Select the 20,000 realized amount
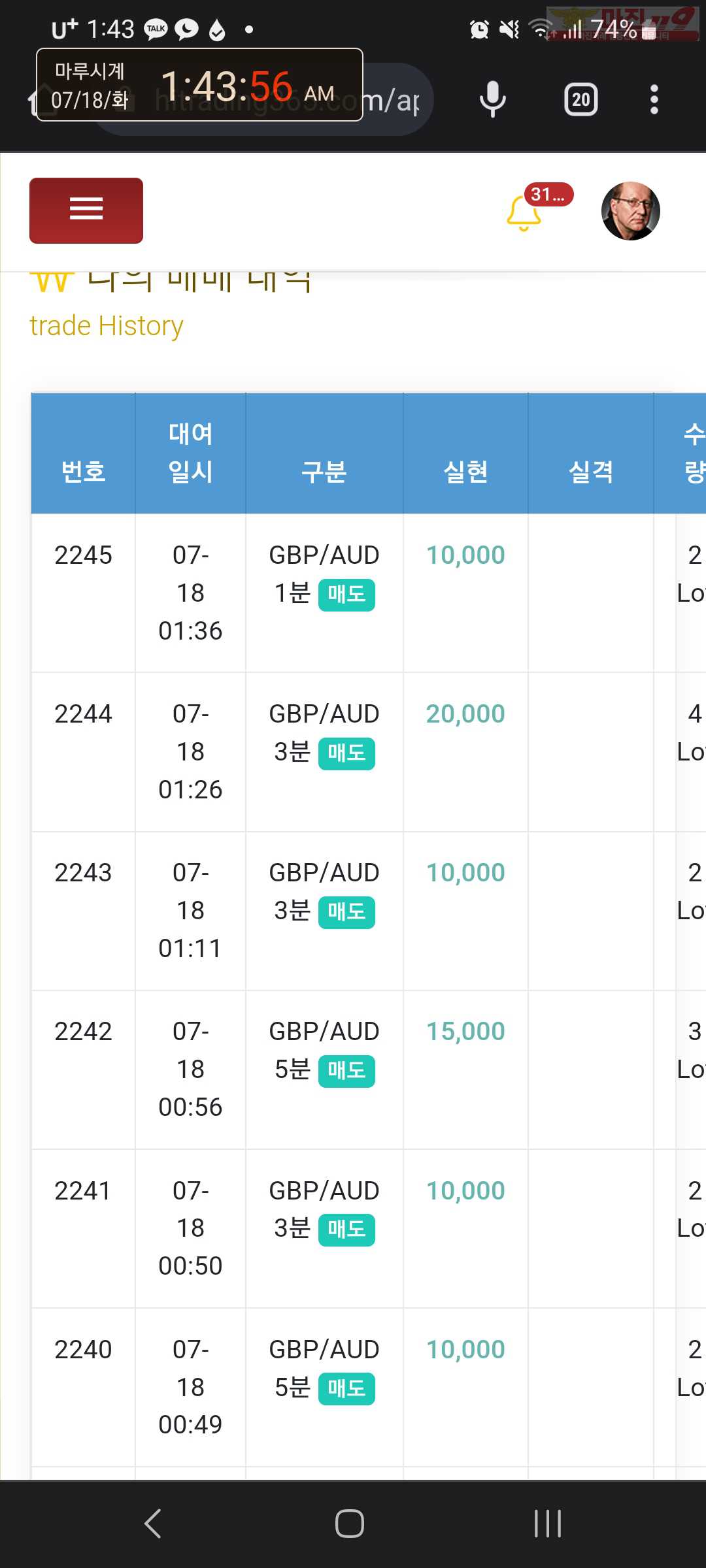 [x=465, y=713]
